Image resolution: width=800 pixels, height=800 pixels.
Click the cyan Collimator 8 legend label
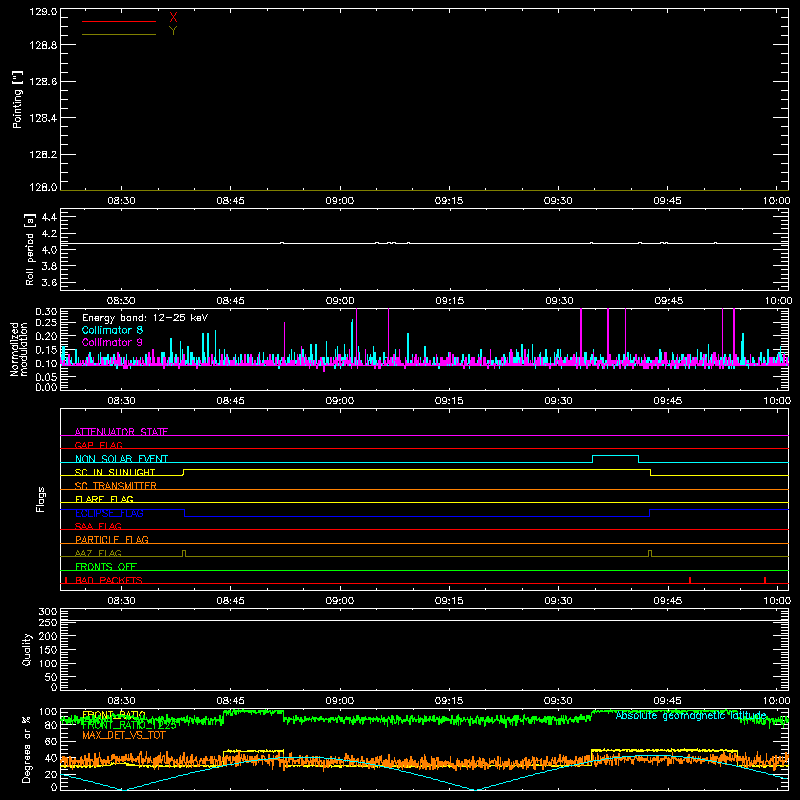pos(112,330)
